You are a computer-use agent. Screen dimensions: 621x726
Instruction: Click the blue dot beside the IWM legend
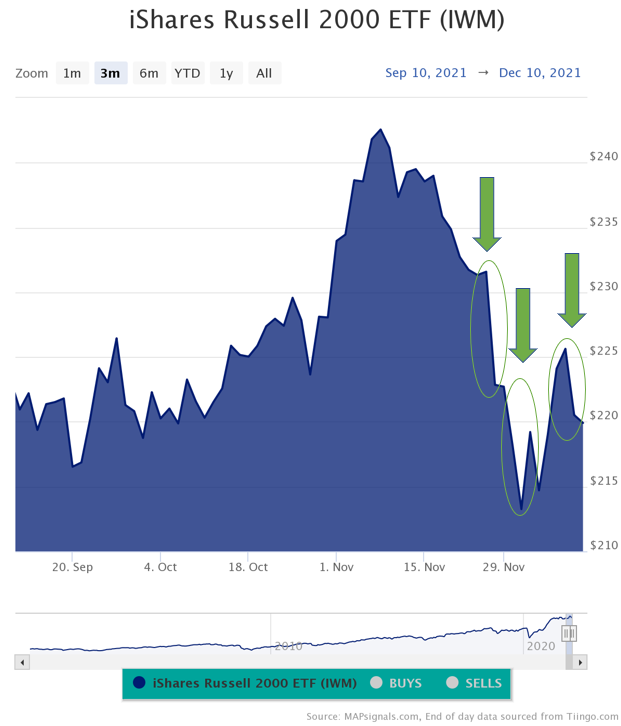[x=139, y=683]
